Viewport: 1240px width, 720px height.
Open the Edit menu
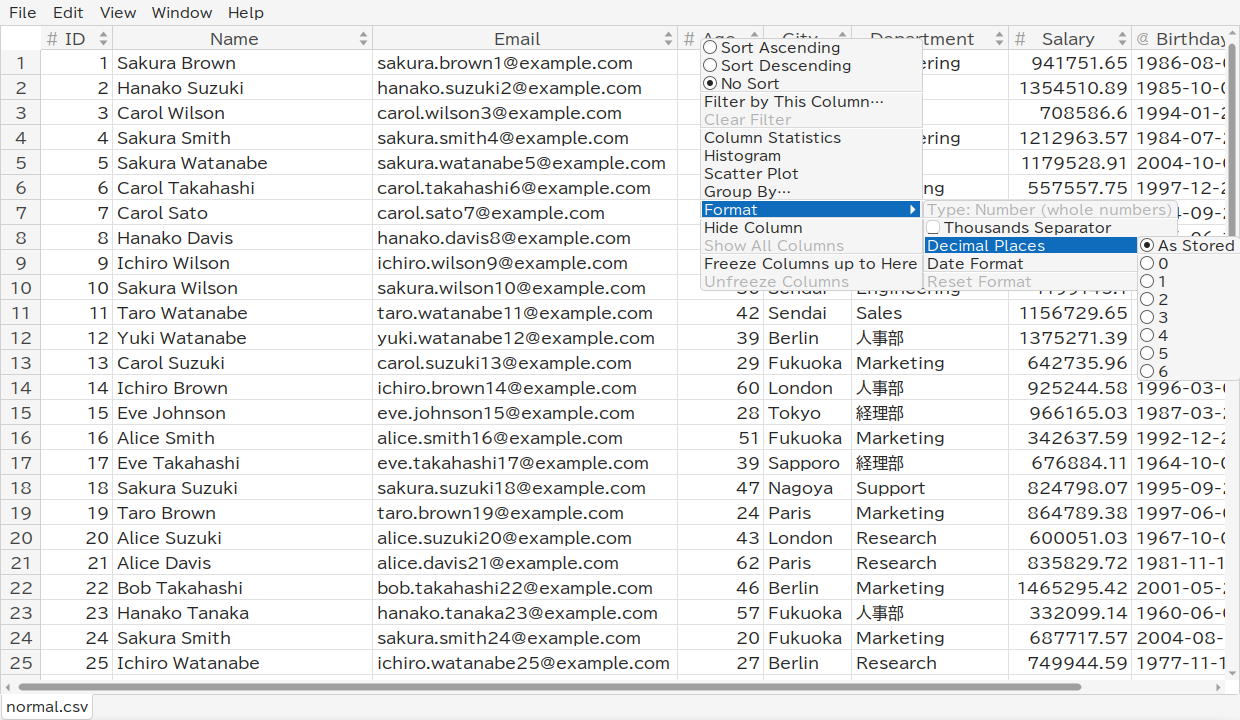pyautogui.click(x=68, y=13)
